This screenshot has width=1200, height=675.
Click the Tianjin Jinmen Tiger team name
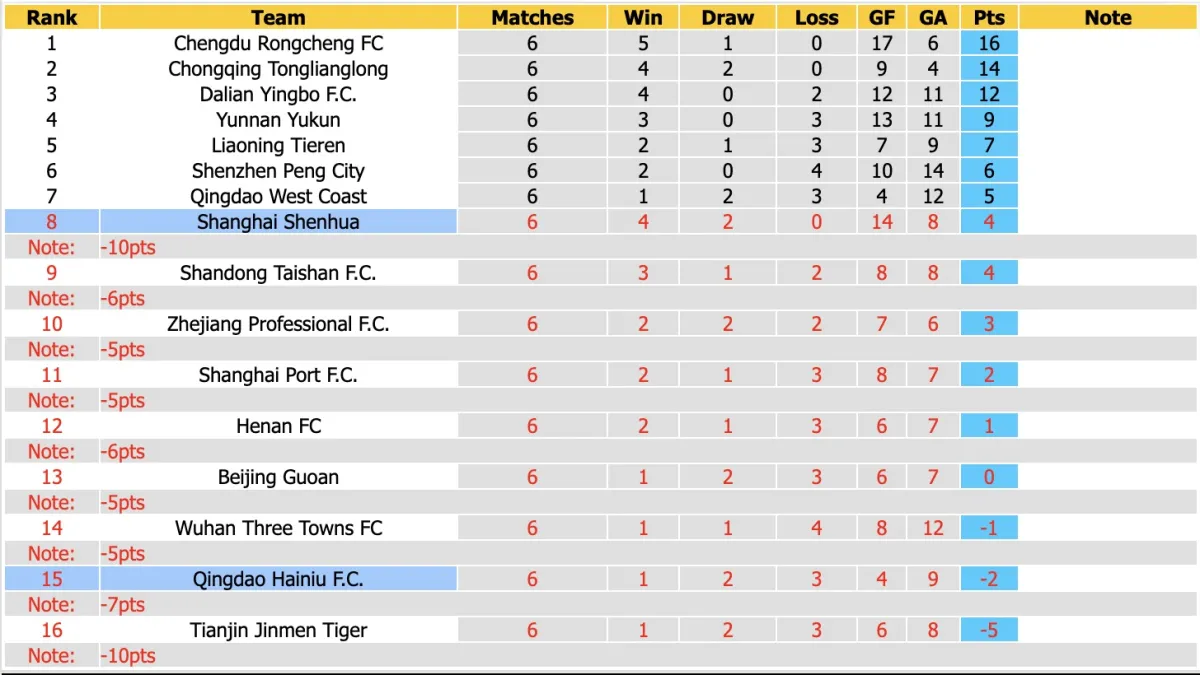pos(278,630)
